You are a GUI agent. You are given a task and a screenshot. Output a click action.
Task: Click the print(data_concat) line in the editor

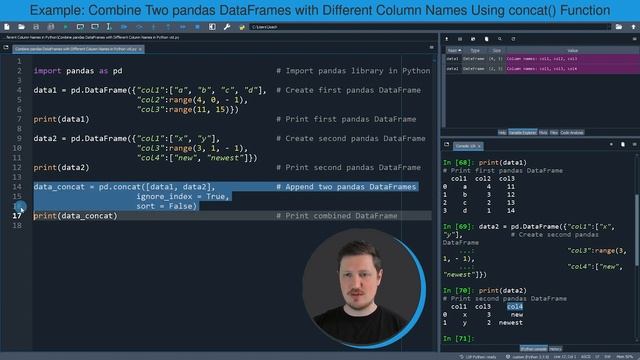75,216
